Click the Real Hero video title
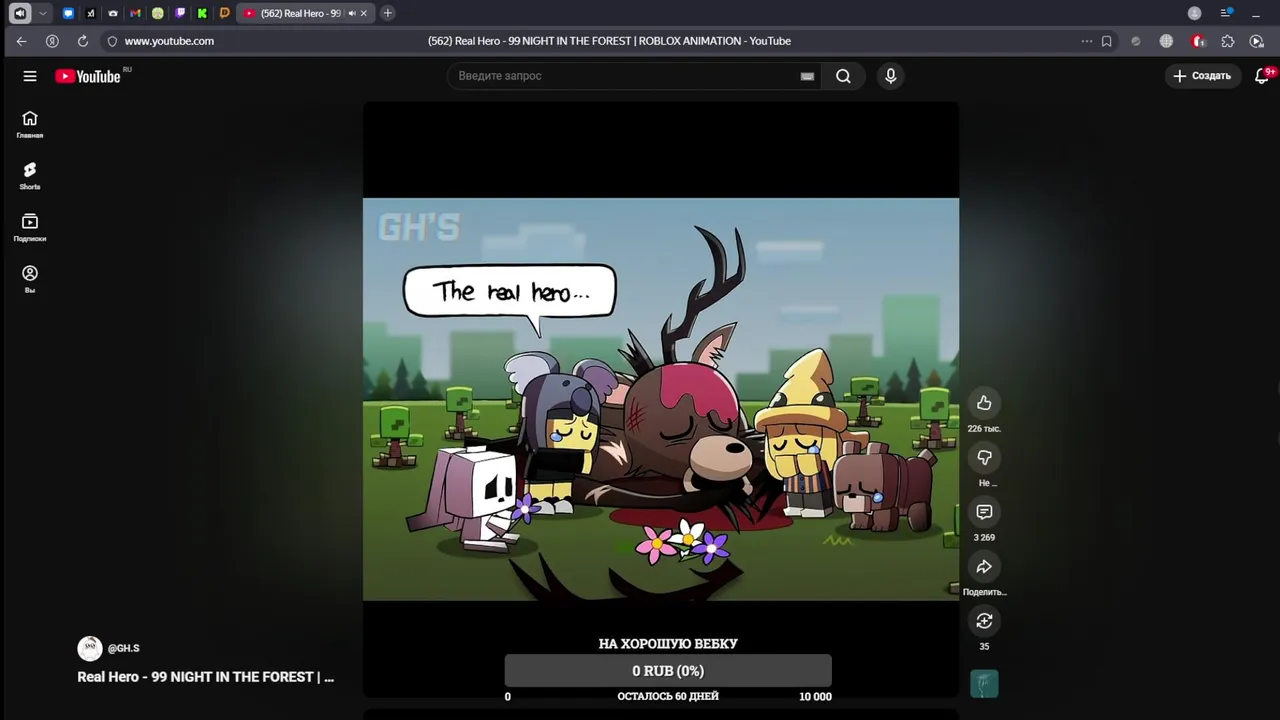This screenshot has width=1280, height=720. click(206, 677)
